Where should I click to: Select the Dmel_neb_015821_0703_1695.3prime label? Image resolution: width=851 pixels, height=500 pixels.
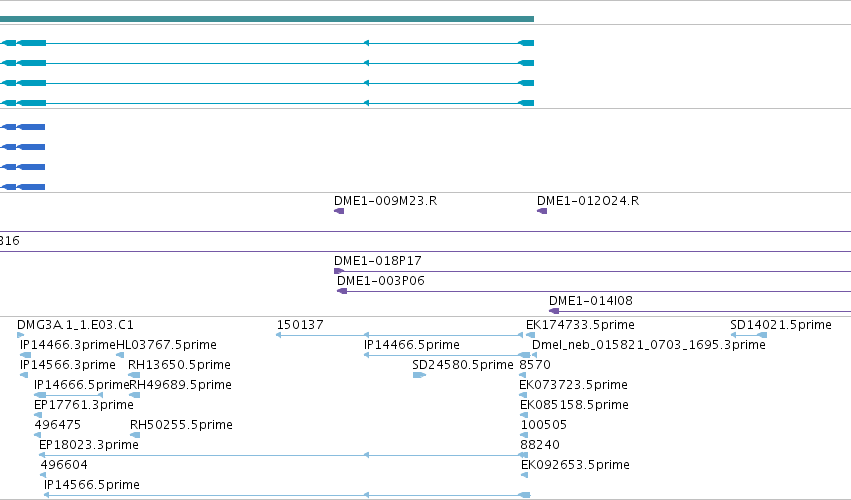649,345
